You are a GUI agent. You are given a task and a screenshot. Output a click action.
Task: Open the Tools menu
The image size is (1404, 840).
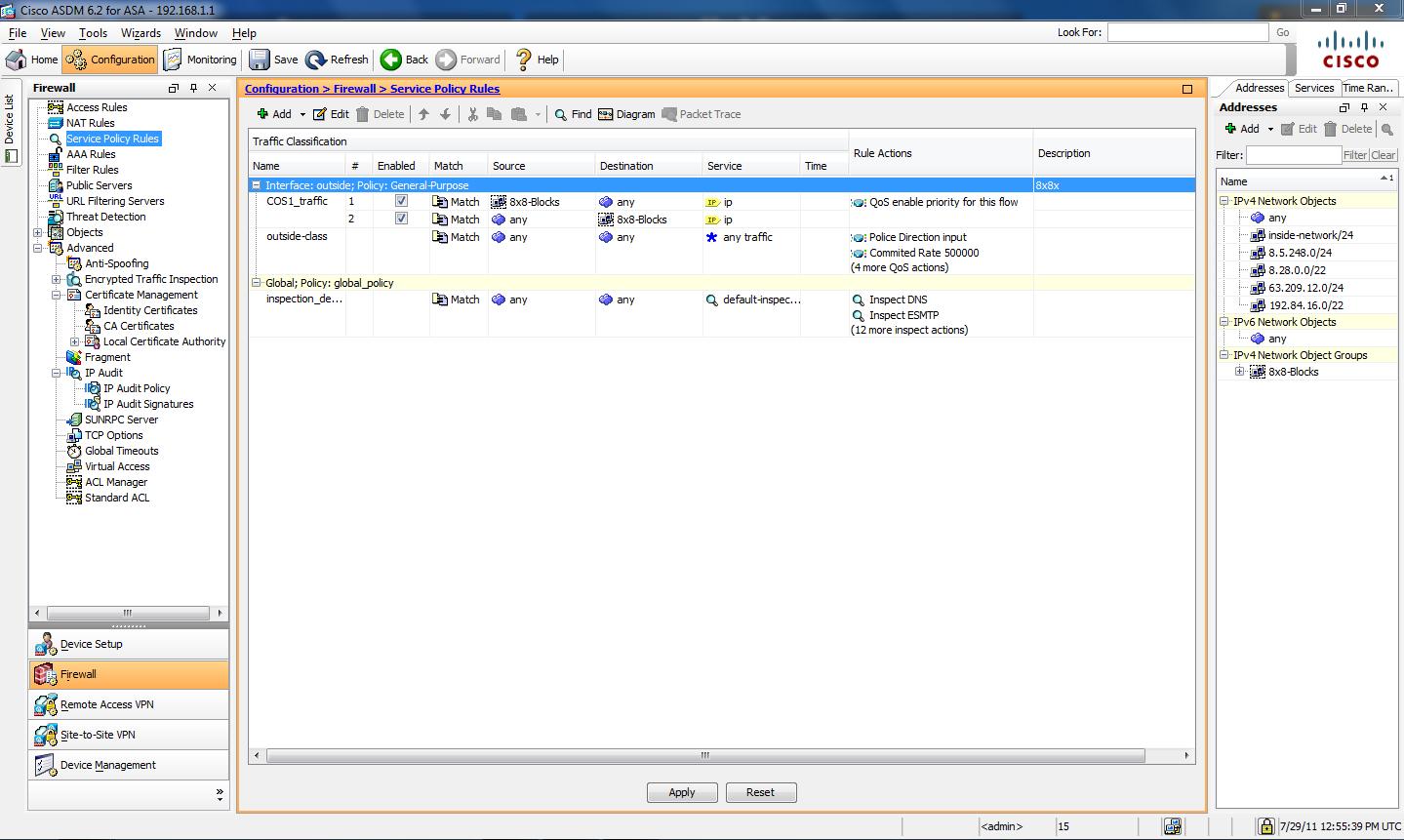pyautogui.click(x=94, y=33)
